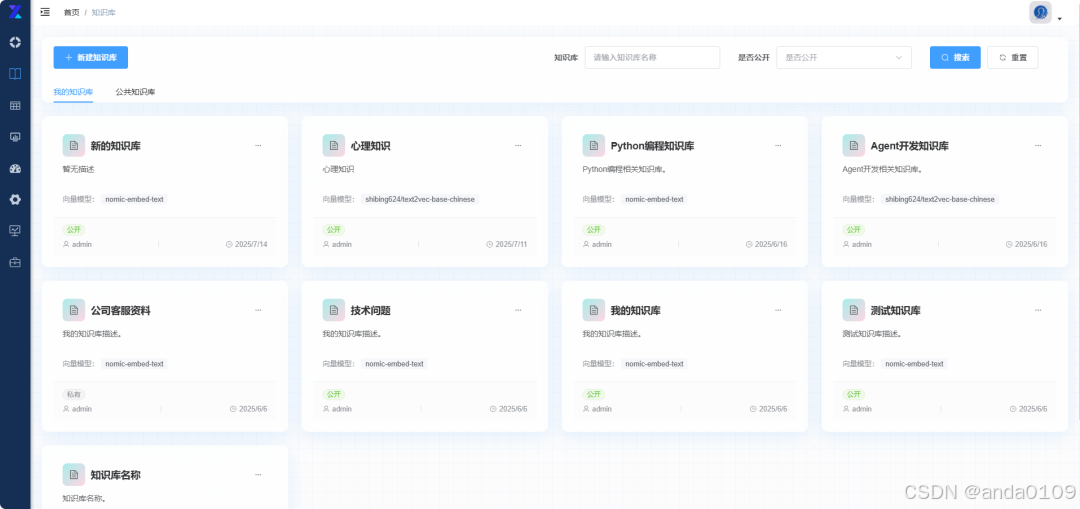Image resolution: width=1080 pixels, height=509 pixels.
Task: Click the document icon of Python编程知识库
Action: pyautogui.click(x=594, y=145)
